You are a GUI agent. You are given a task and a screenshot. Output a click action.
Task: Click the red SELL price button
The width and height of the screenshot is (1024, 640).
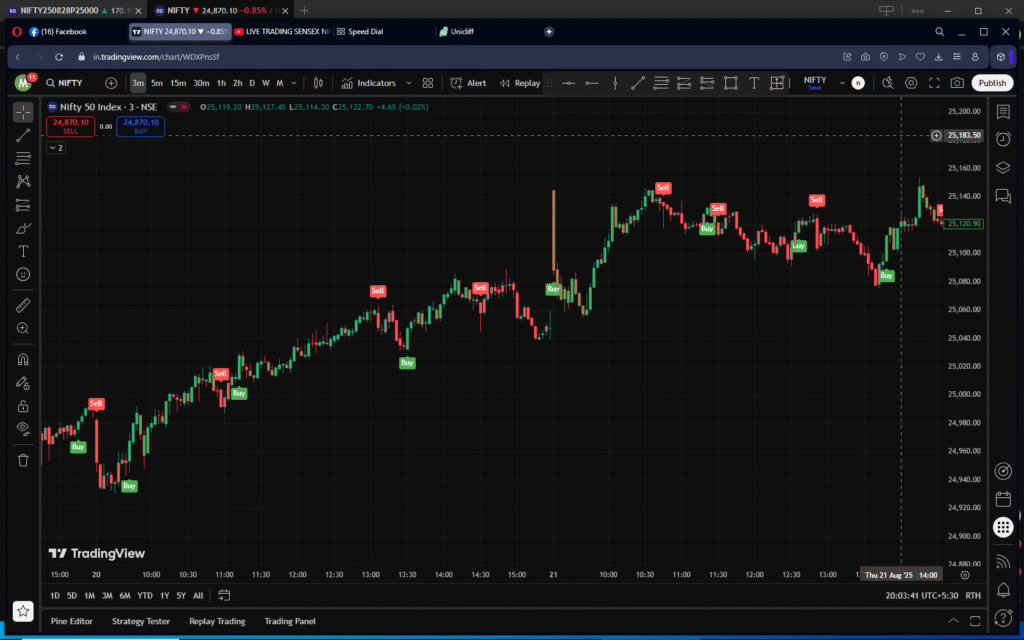click(x=70, y=126)
